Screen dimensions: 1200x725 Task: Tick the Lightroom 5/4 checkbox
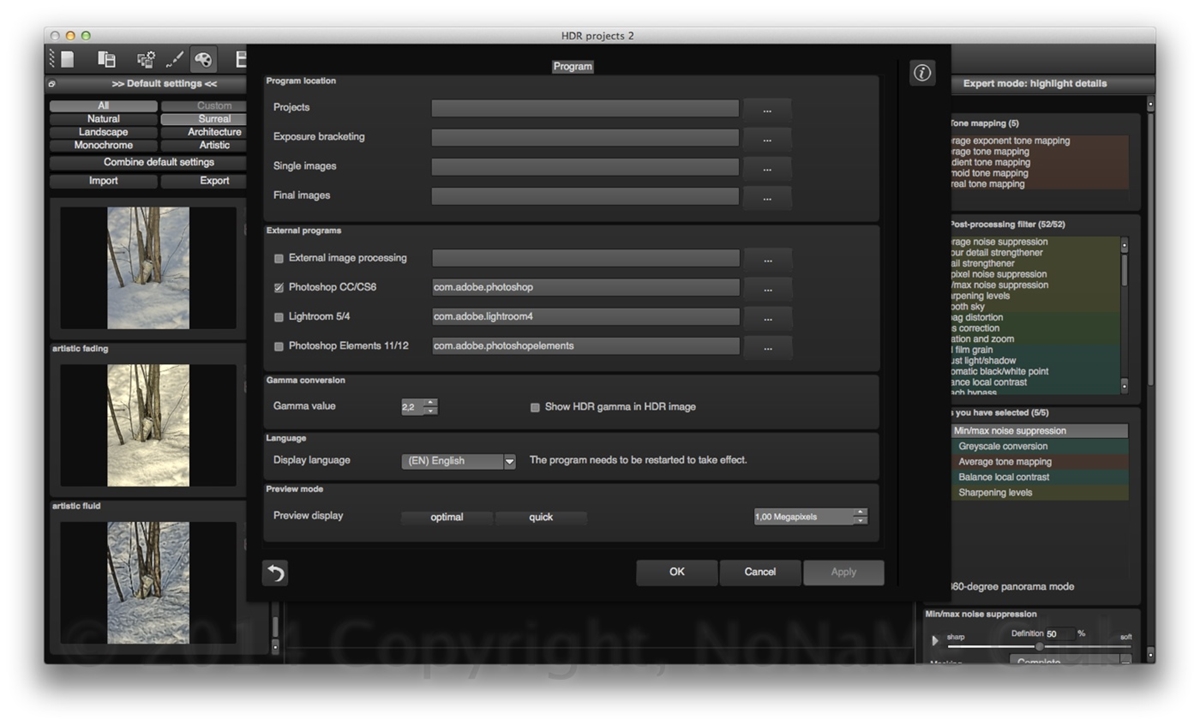point(279,317)
